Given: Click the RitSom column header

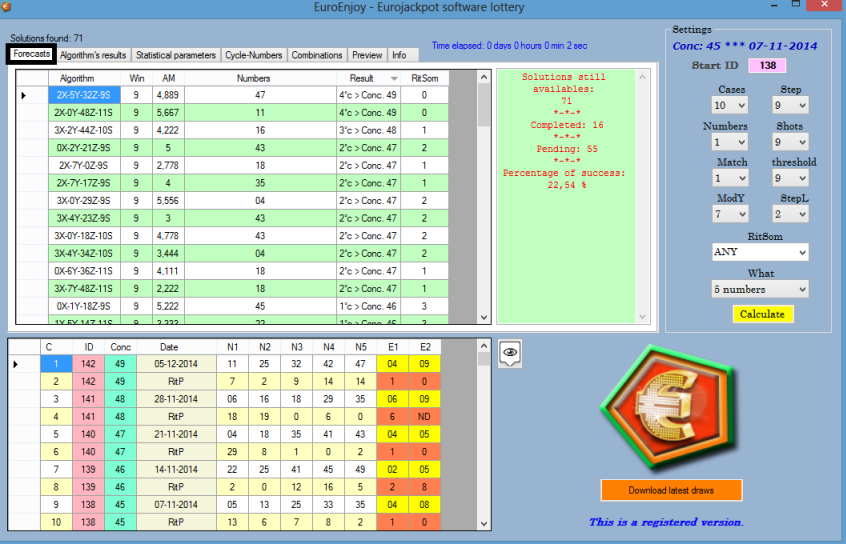Looking at the screenshot, I should click(425, 78).
